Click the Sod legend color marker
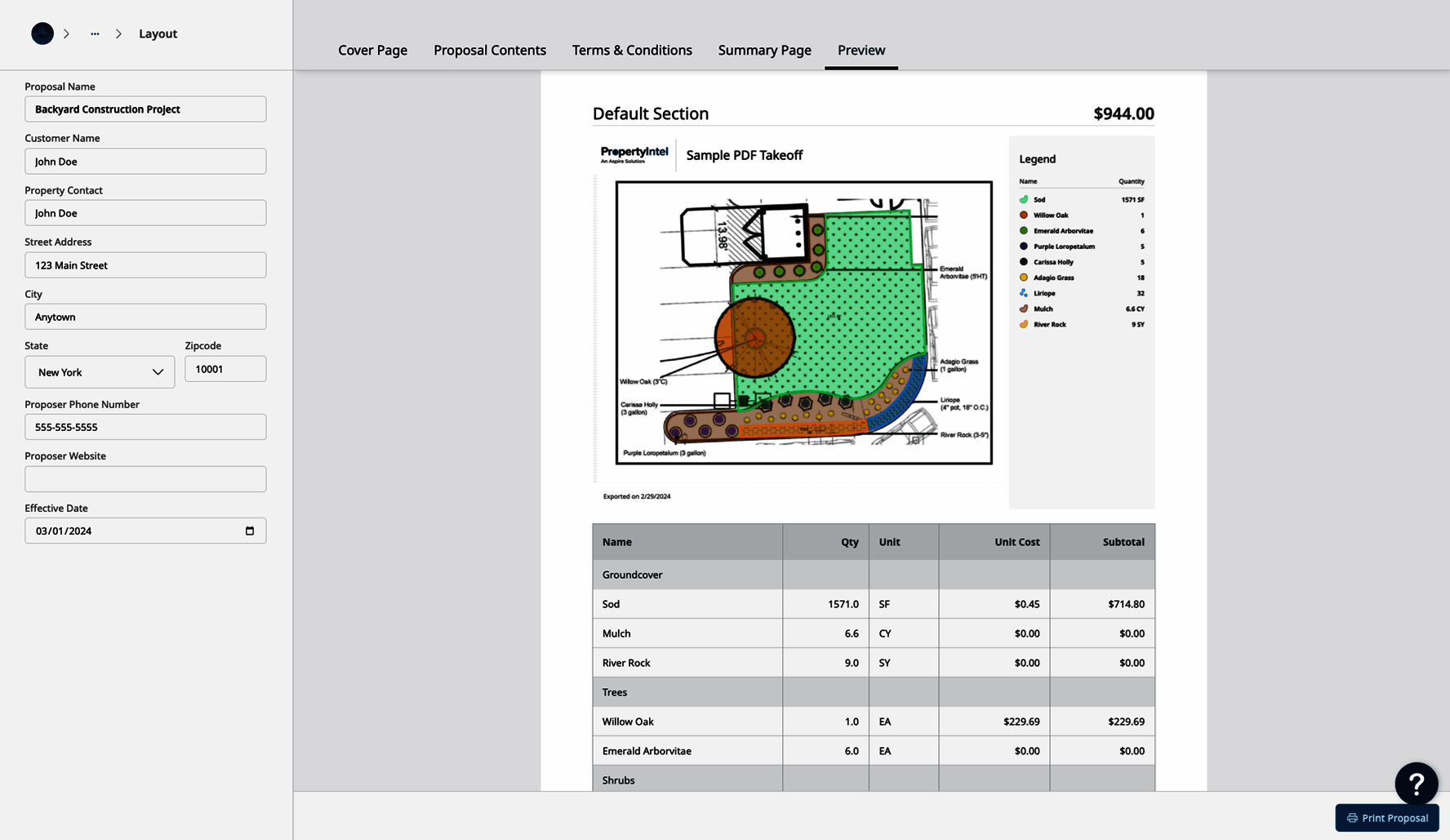Viewport: 1450px width, 840px height. tap(1024, 199)
